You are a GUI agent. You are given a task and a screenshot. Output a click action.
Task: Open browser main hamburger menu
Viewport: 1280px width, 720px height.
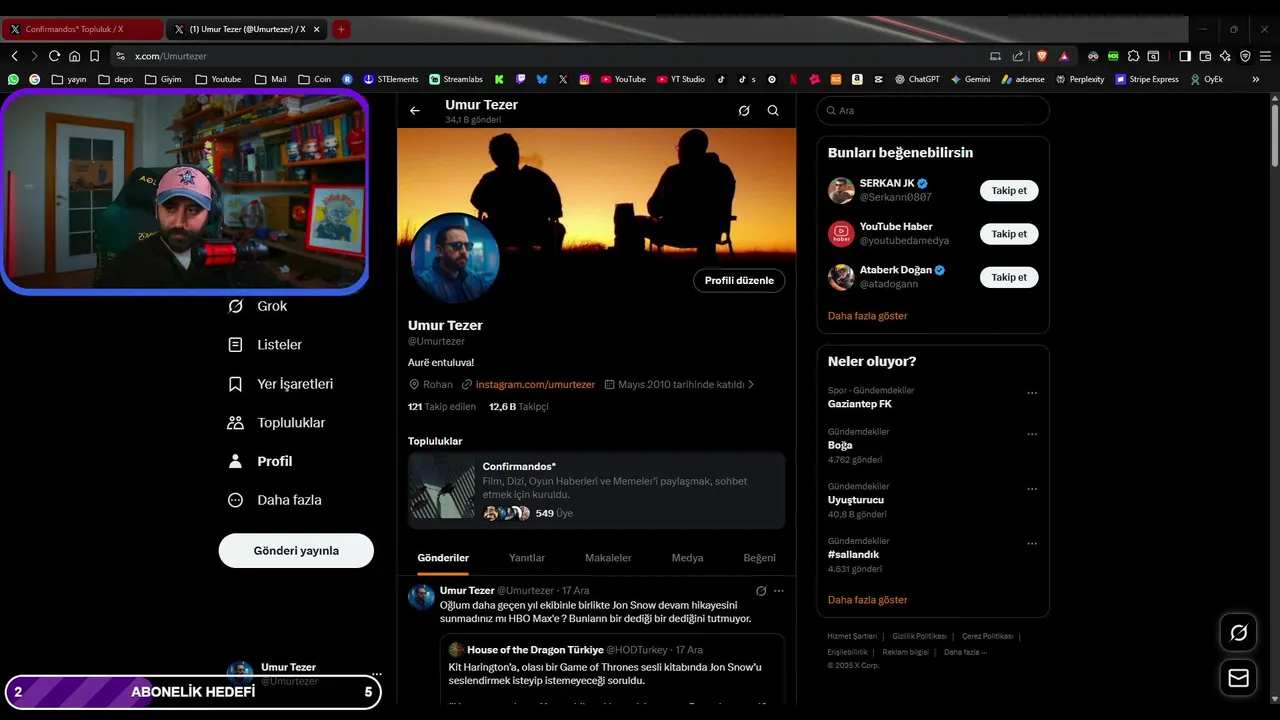point(1265,56)
